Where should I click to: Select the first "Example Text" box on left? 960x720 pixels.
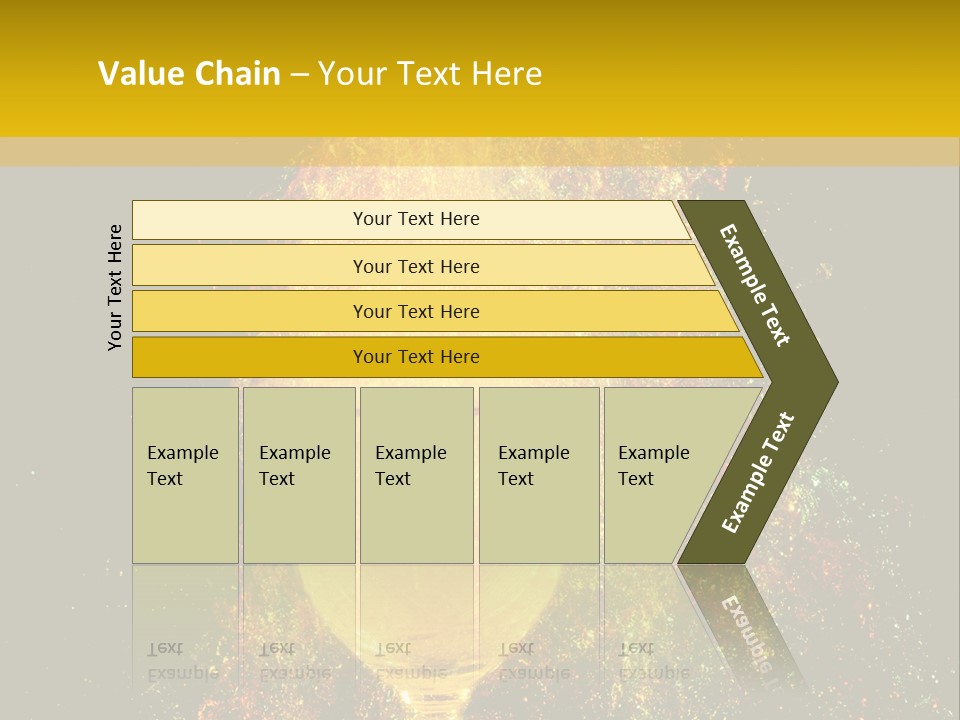185,475
